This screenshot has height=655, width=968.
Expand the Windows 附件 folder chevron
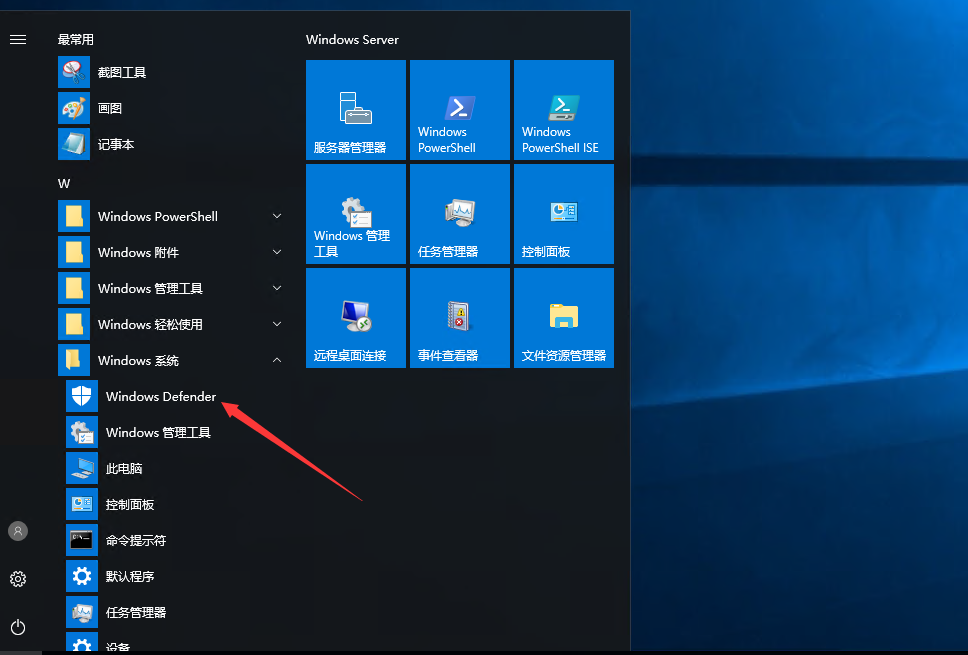tap(277, 252)
